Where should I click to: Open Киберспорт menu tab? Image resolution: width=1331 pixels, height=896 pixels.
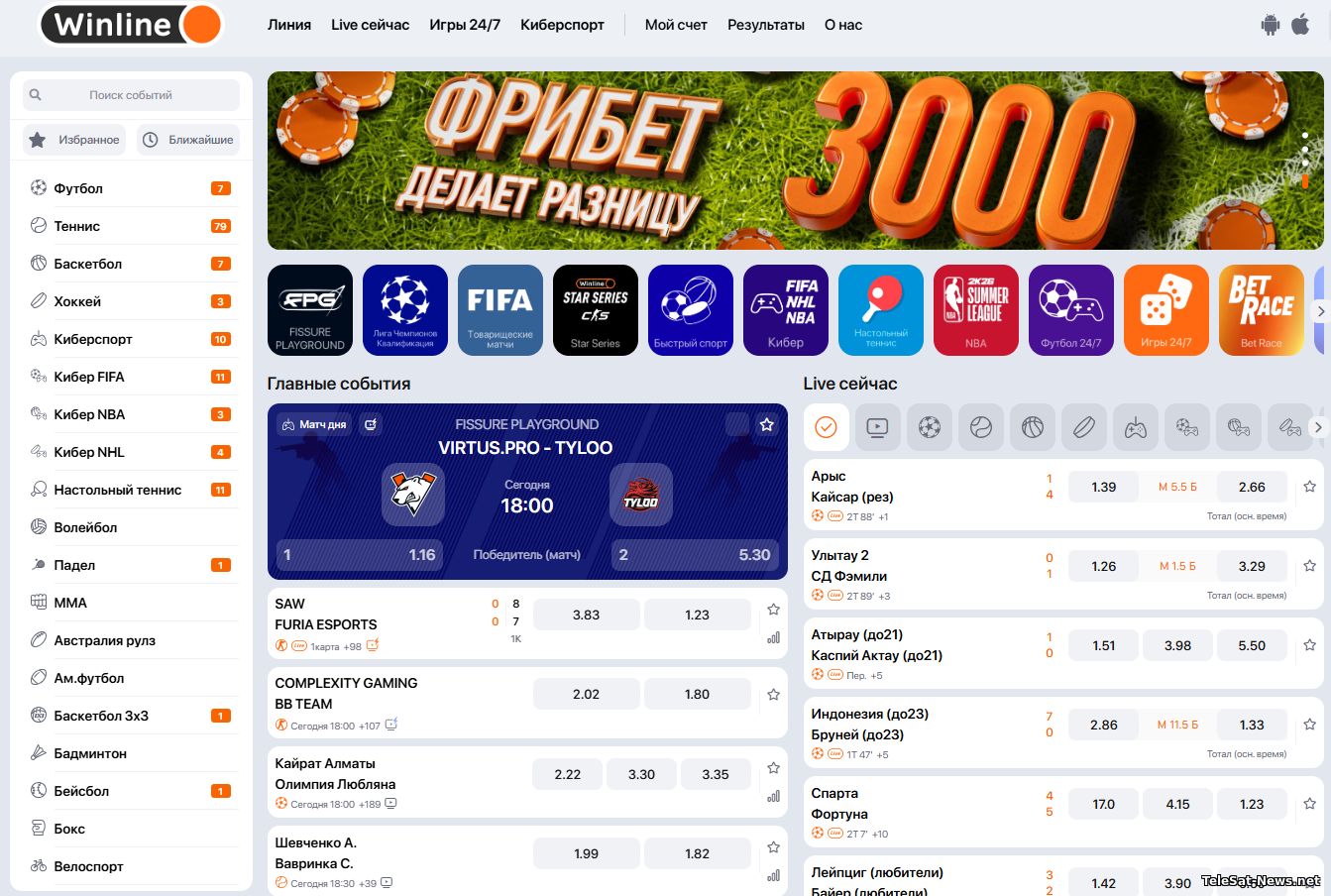(562, 25)
